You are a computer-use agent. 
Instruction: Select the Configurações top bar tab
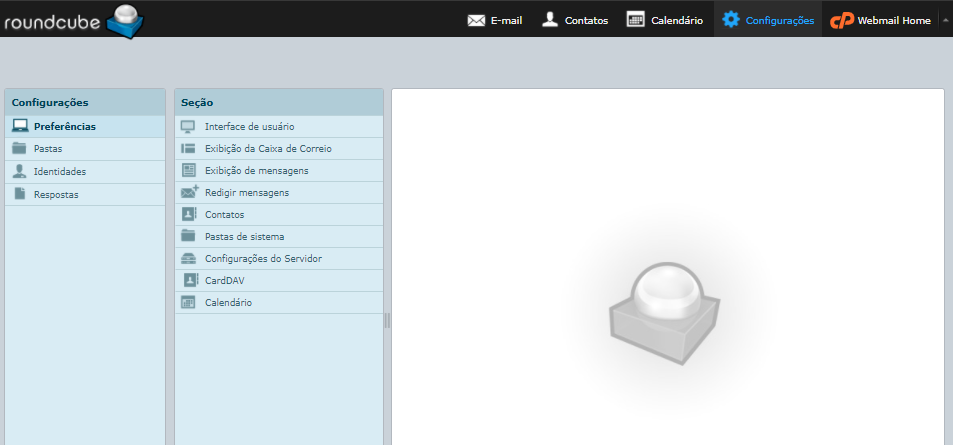(x=768, y=20)
